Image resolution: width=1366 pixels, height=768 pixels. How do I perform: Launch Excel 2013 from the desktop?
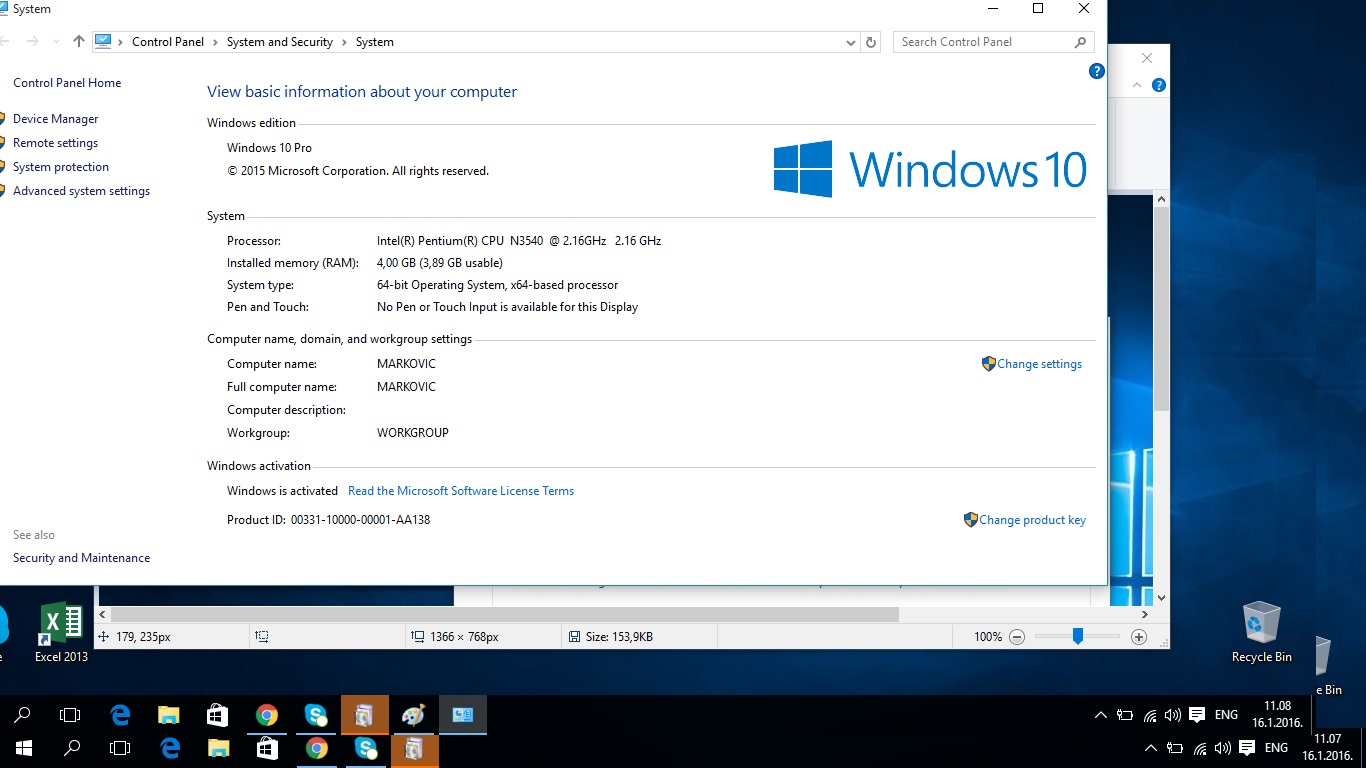61,633
